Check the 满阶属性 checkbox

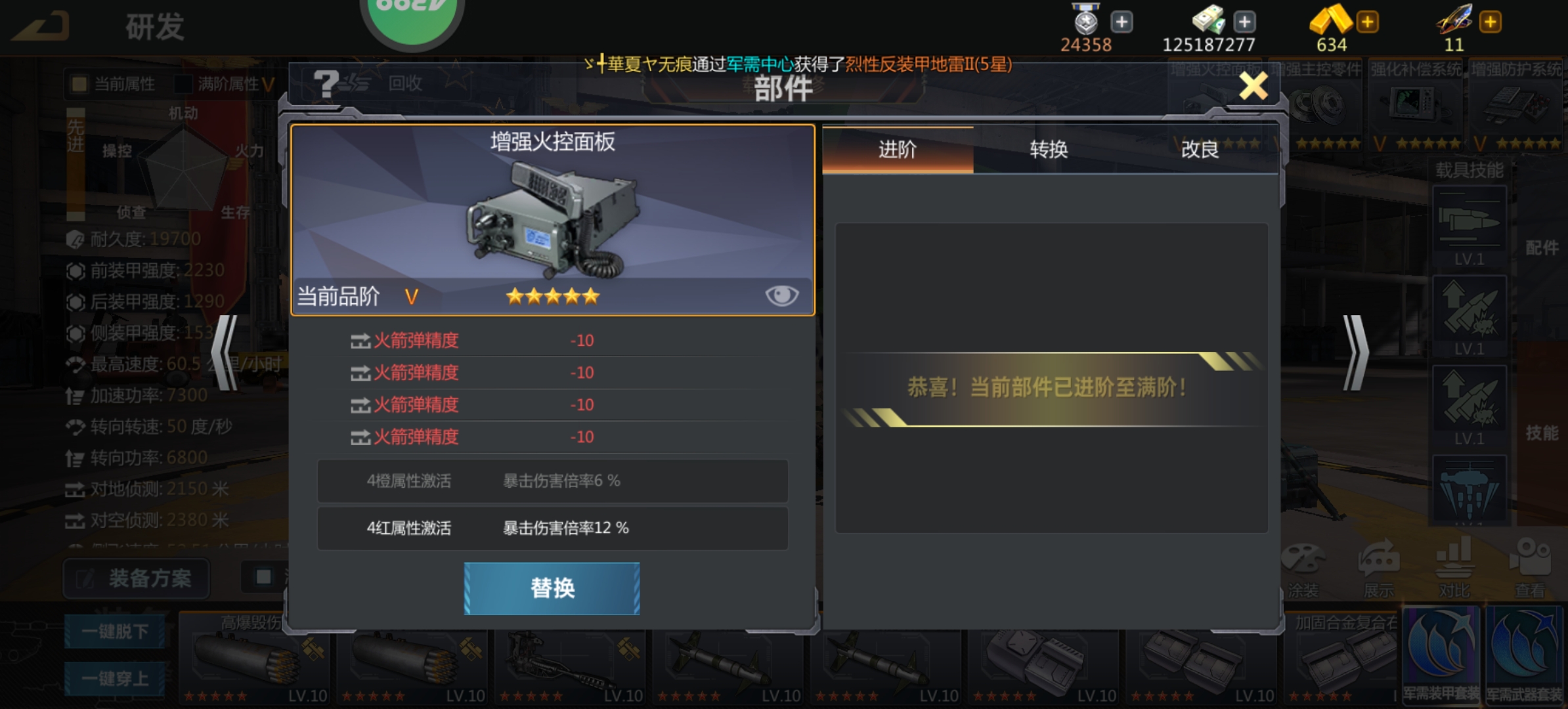point(183,84)
